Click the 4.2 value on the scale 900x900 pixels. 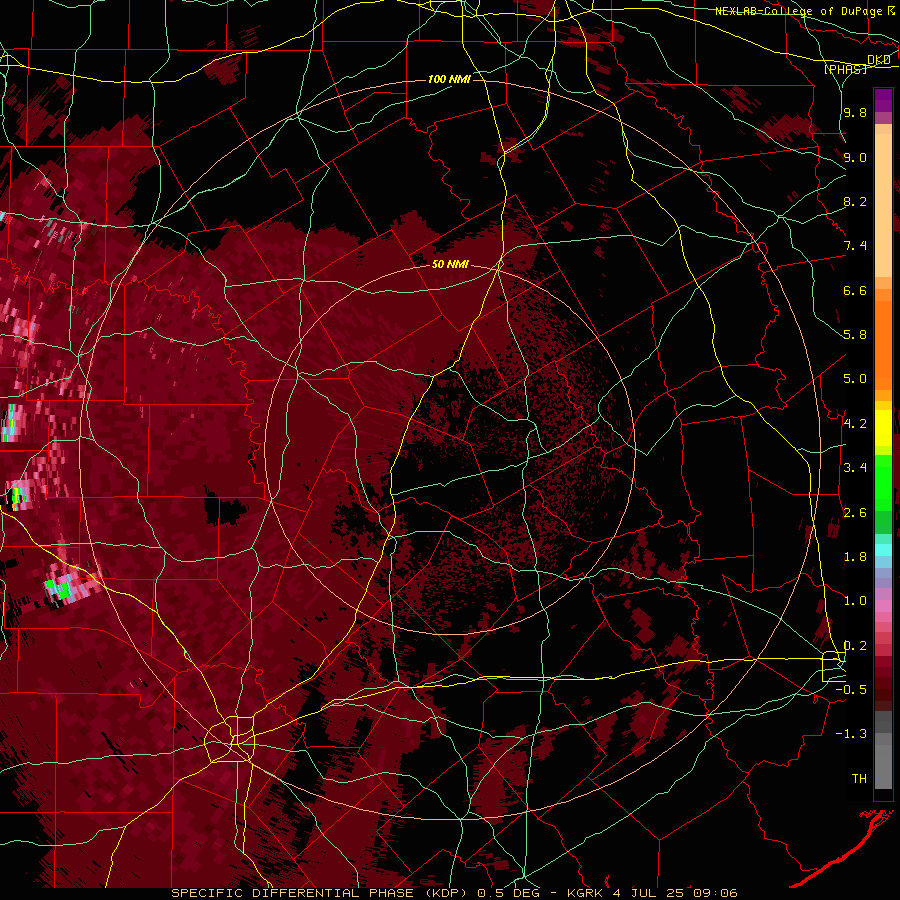[x=855, y=424]
